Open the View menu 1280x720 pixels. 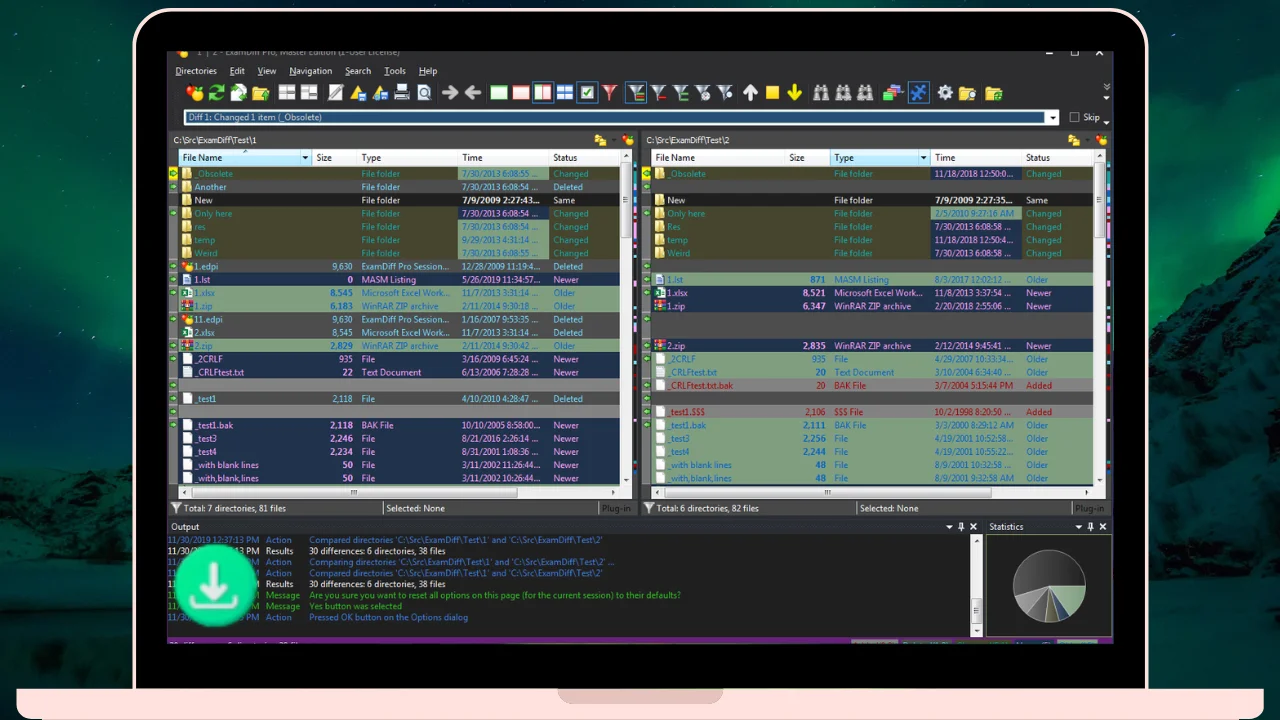click(267, 71)
